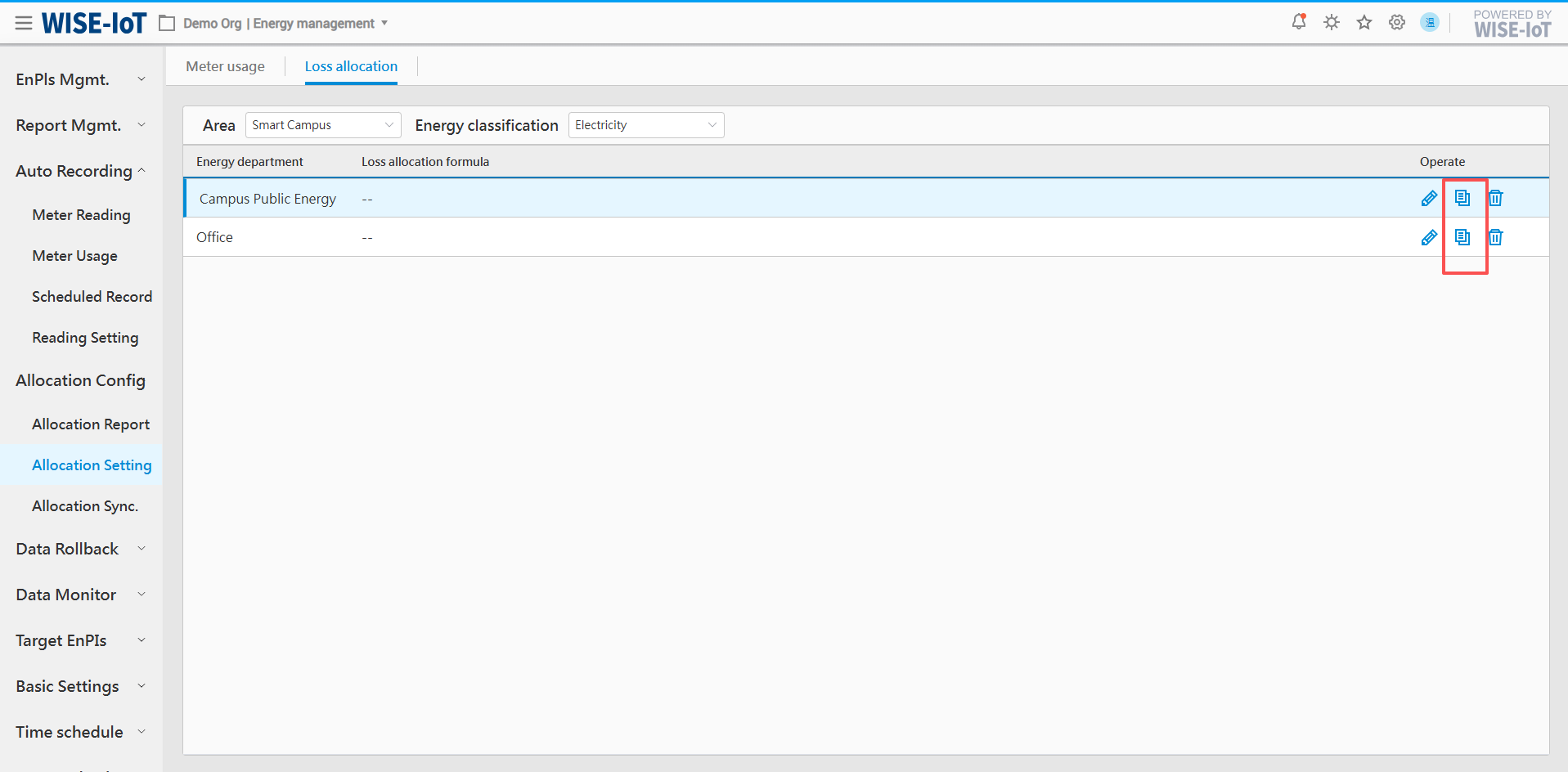Screen dimensions: 1568x772
Task: Delete the Office department row
Action: pos(1495,237)
